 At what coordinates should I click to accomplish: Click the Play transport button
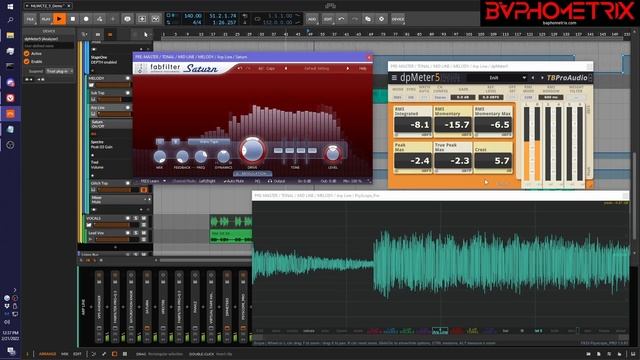click(x=59, y=19)
